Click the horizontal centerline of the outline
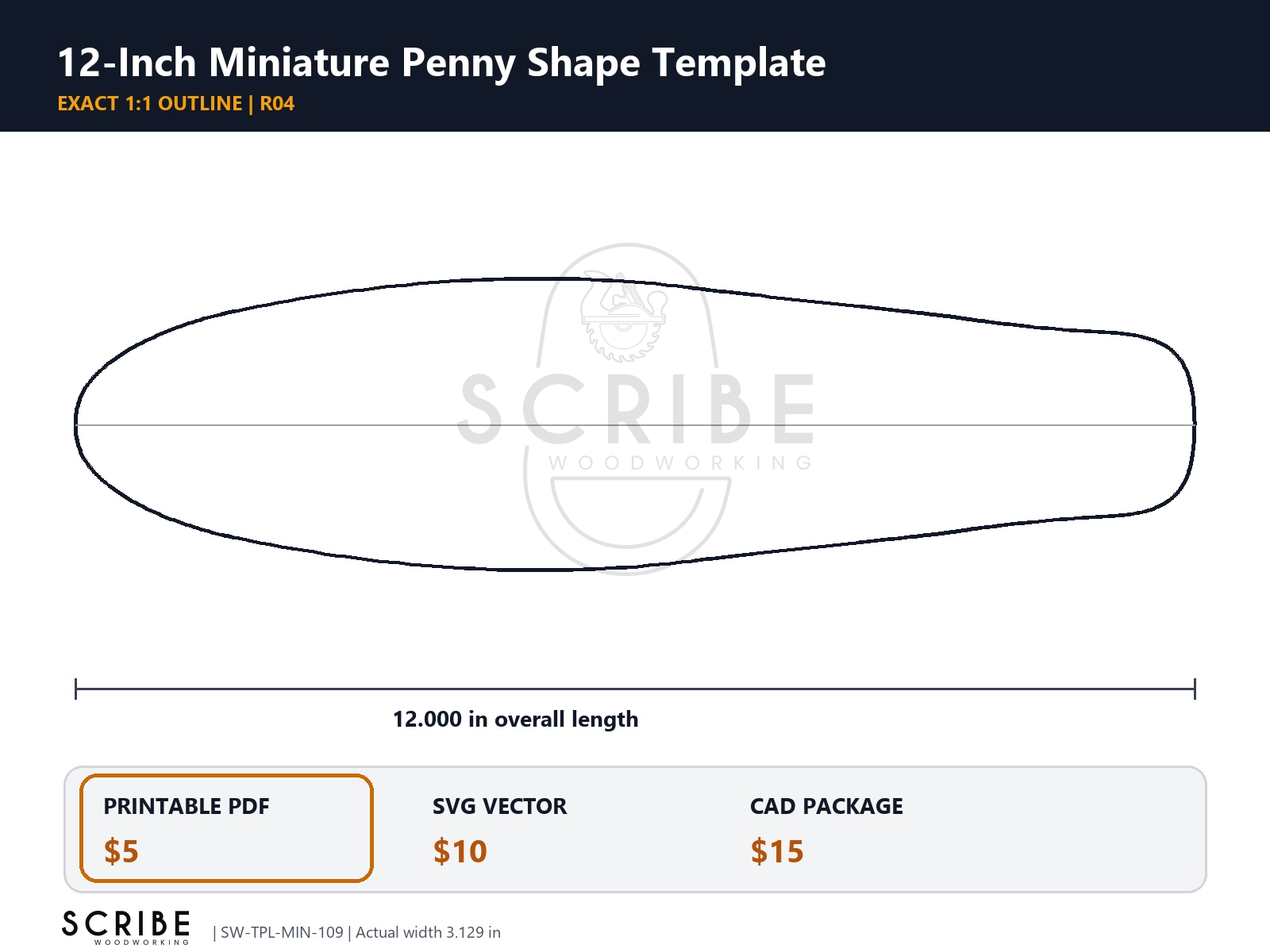 tap(635, 425)
